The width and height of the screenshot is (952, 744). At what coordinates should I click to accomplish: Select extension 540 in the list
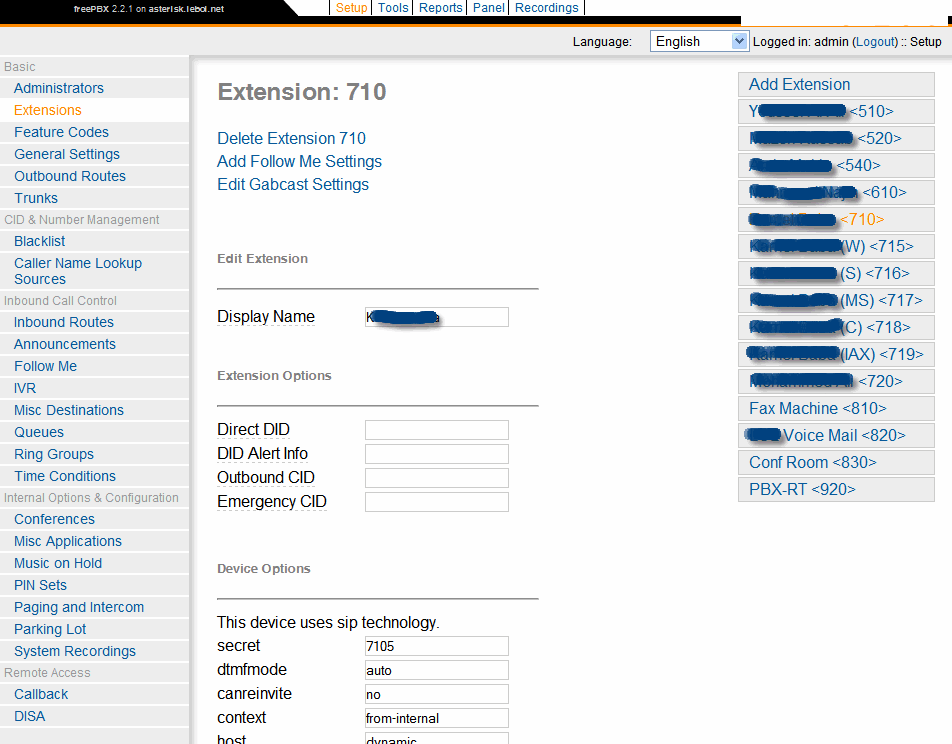836,165
